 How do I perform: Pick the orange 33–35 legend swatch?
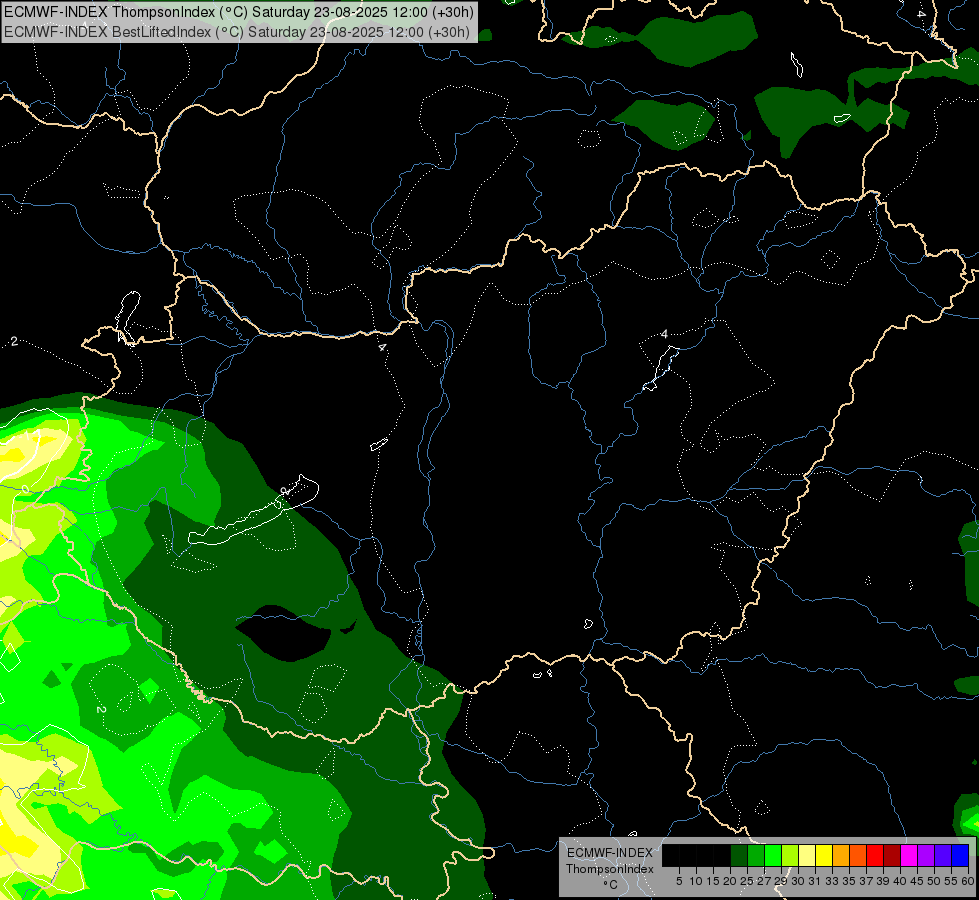pyautogui.click(x=841, y=855)
